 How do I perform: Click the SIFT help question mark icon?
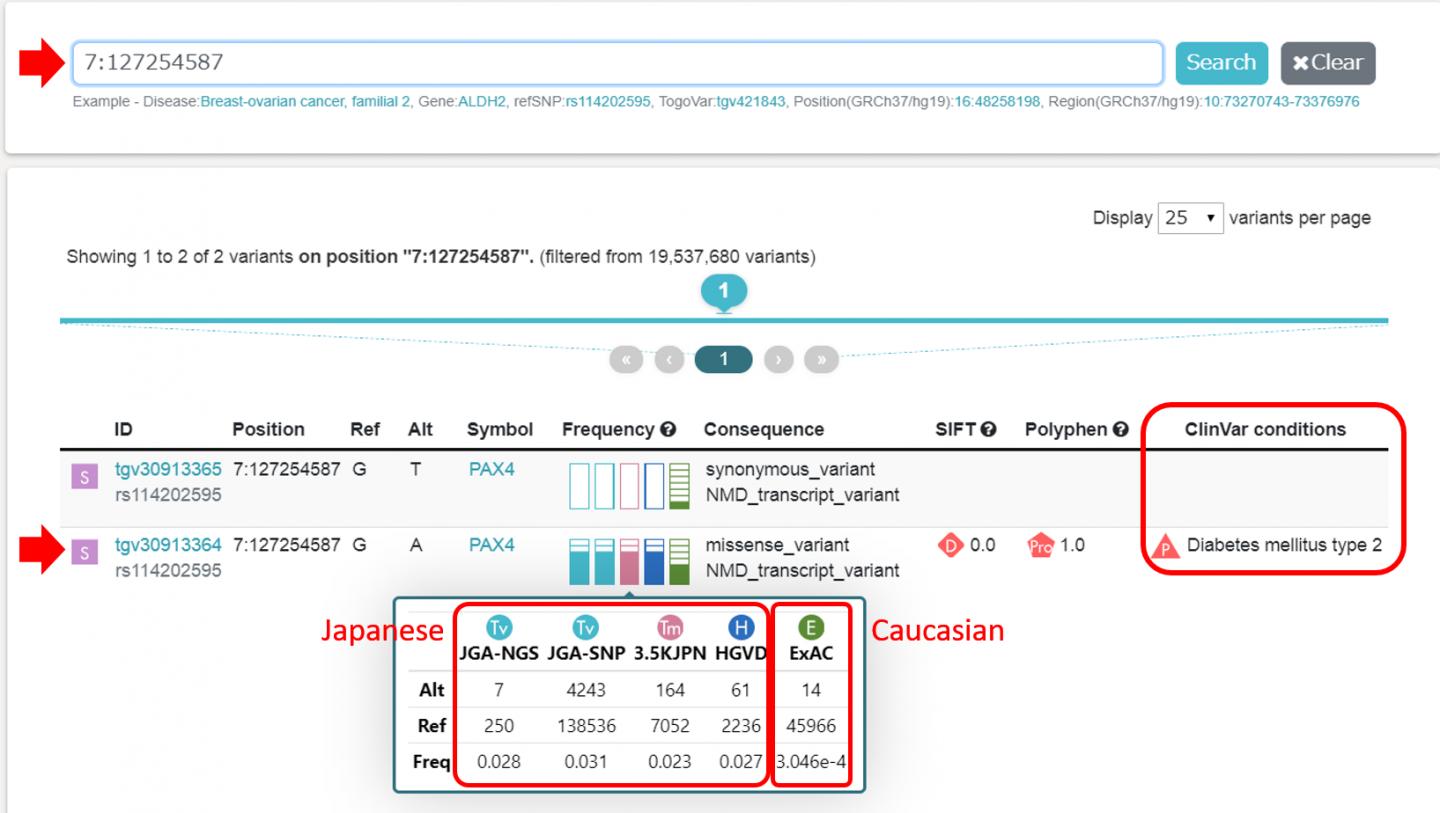pyautogui.click(x=989, y=430)
